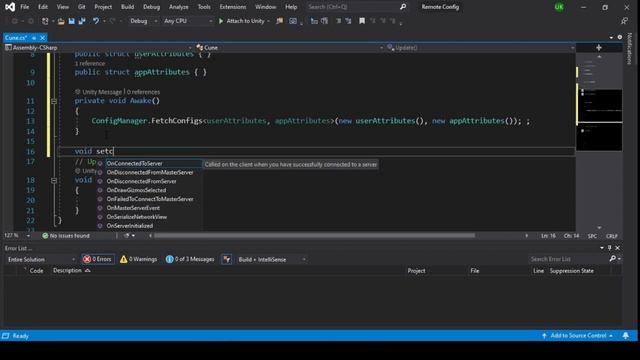
Task: Click the Open File folder icon
Action: tap(61, 21)
